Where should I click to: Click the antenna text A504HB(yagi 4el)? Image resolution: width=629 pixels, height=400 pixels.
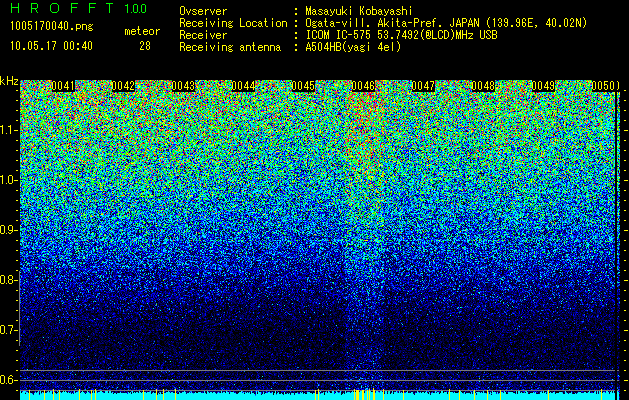tap(353, 47)
